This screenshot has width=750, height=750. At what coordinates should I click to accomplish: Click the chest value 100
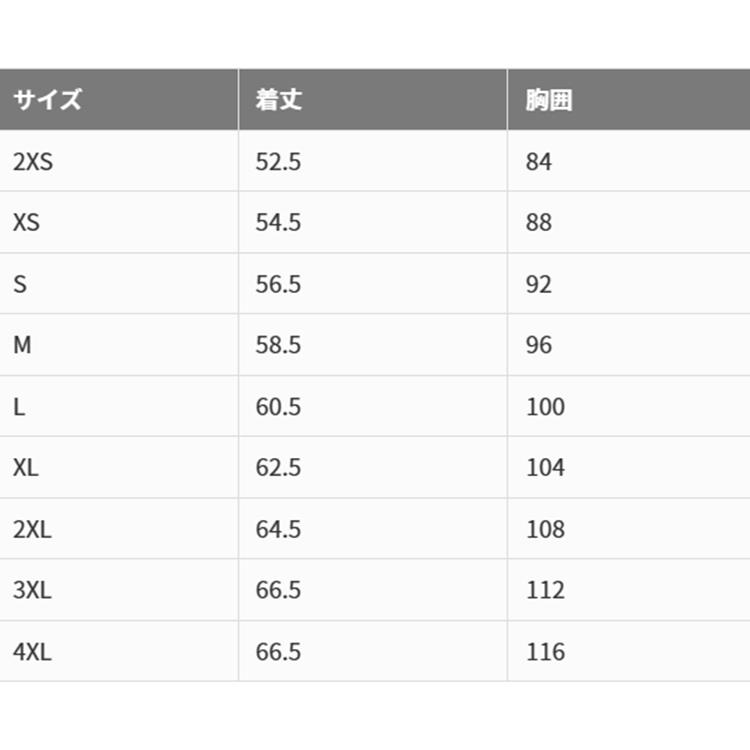pyautogui.click(x=545, y=407)
